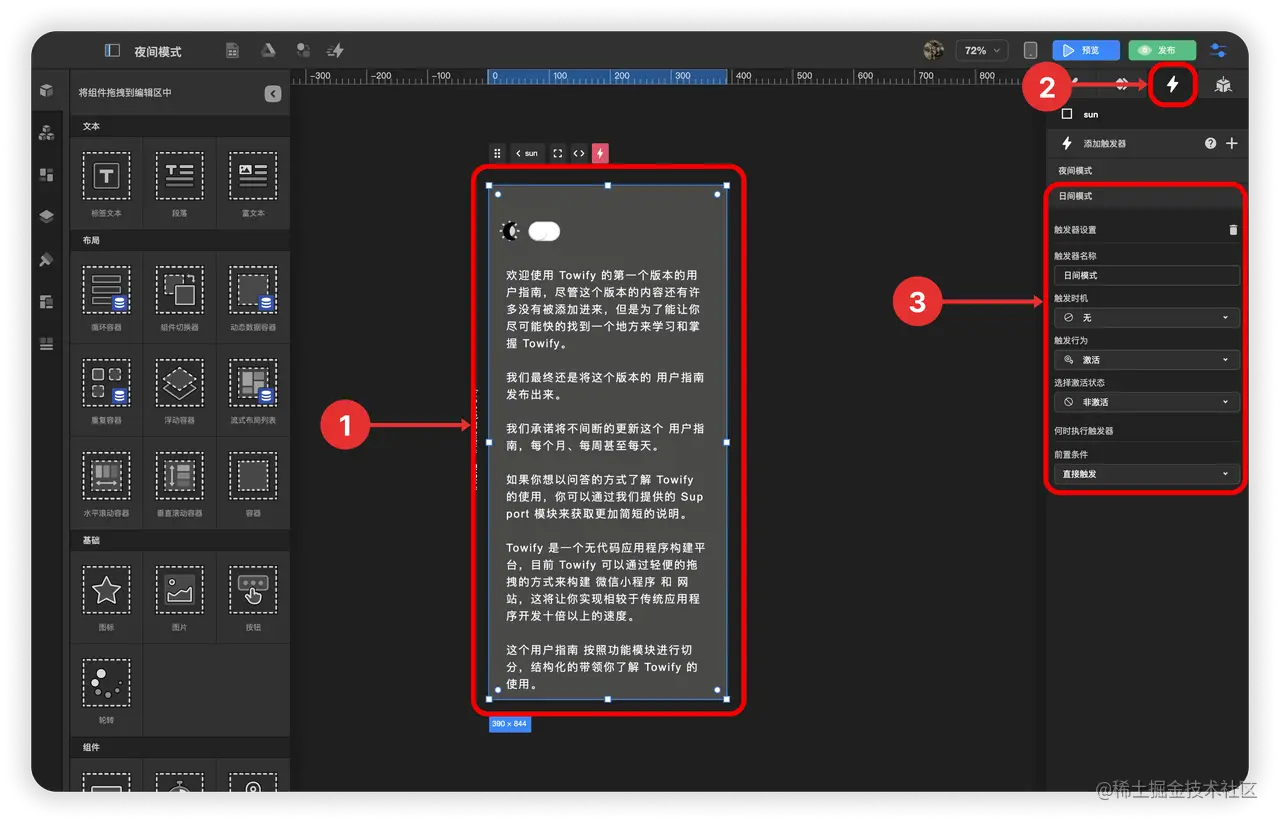Viewport: 1280px width, 823px height.
Task: Select the 流式布局列表 component
Action: pos(253,390)
